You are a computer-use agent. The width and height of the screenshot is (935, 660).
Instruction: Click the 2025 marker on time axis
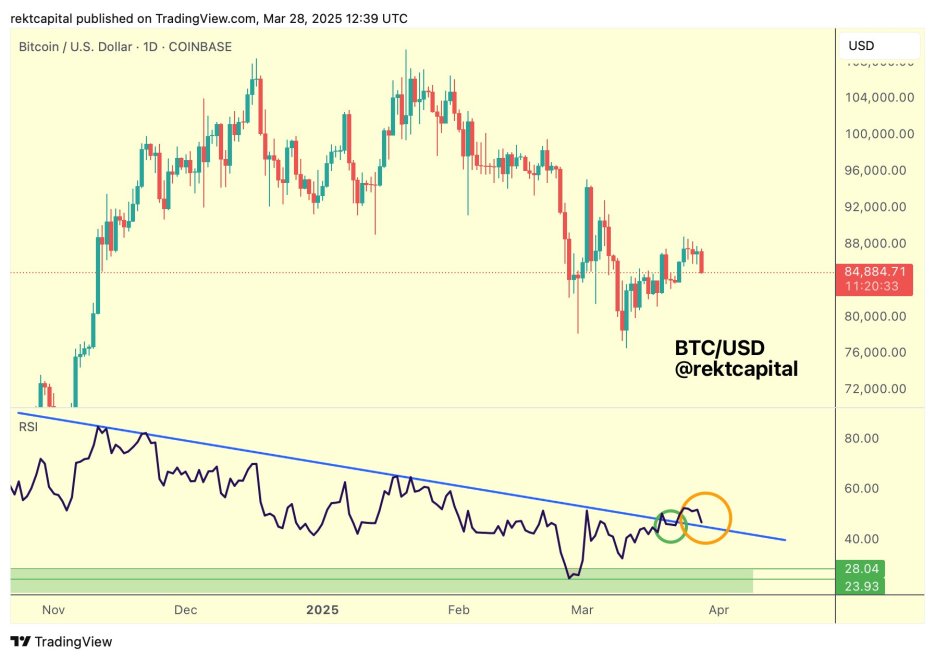coord(322,610)
